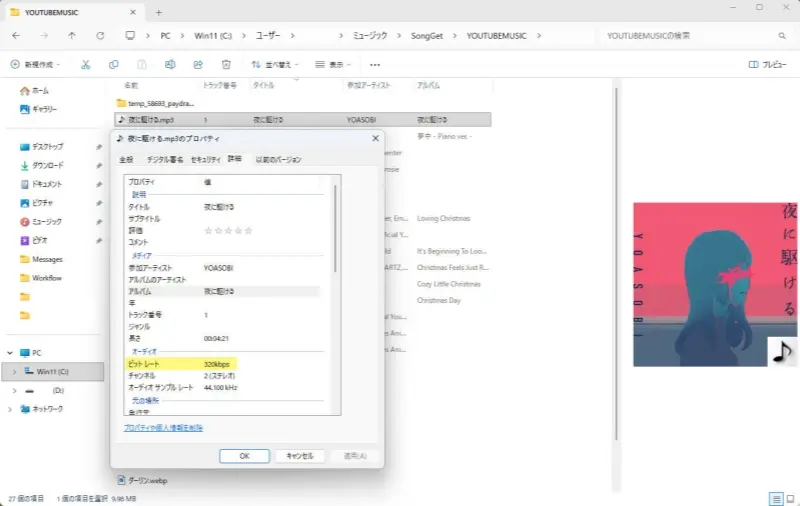Image resolution: width=800 pixels, height=506 pixels.
Task: Click the Delete trash icon in toolbar
Action: pyautogui.click(x=226, y=64)
